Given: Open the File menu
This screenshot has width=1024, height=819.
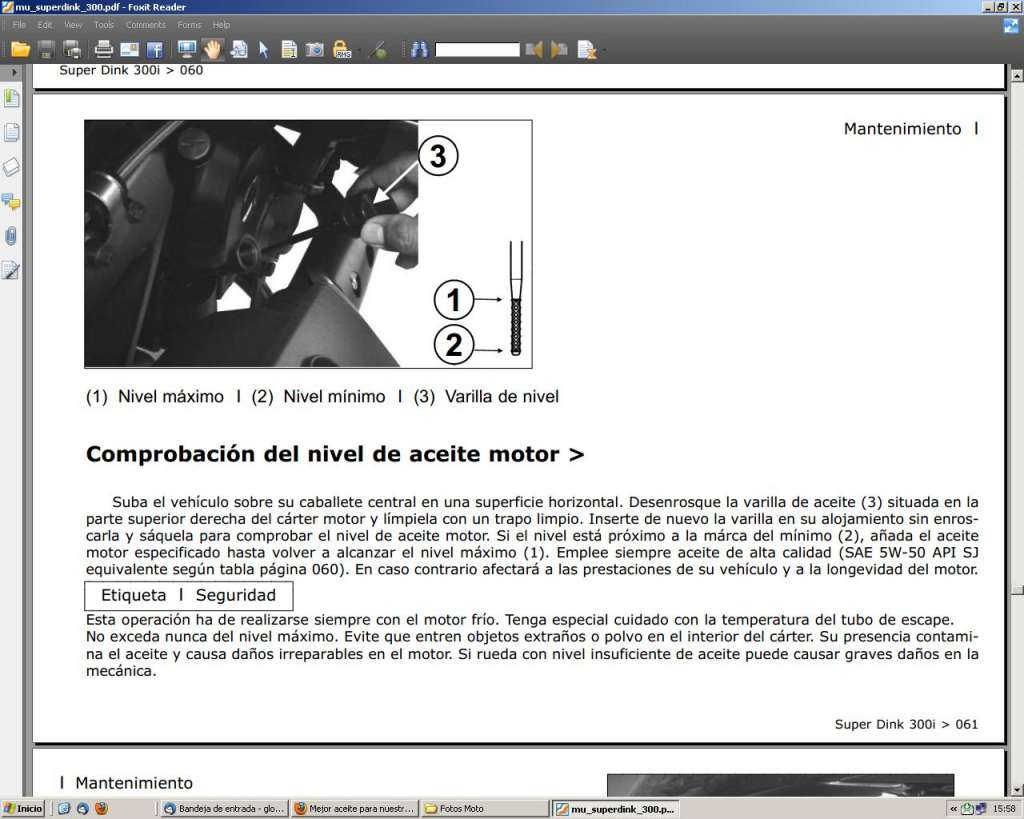Looking at the screenshot, I should point(19,25).
